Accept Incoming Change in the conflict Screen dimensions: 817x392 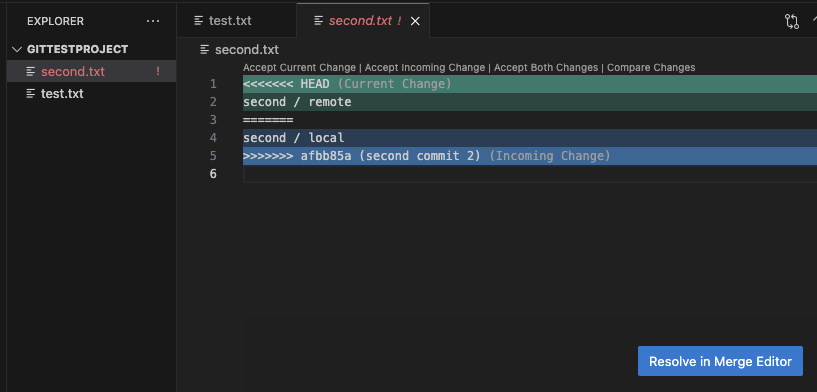point(425,68)
